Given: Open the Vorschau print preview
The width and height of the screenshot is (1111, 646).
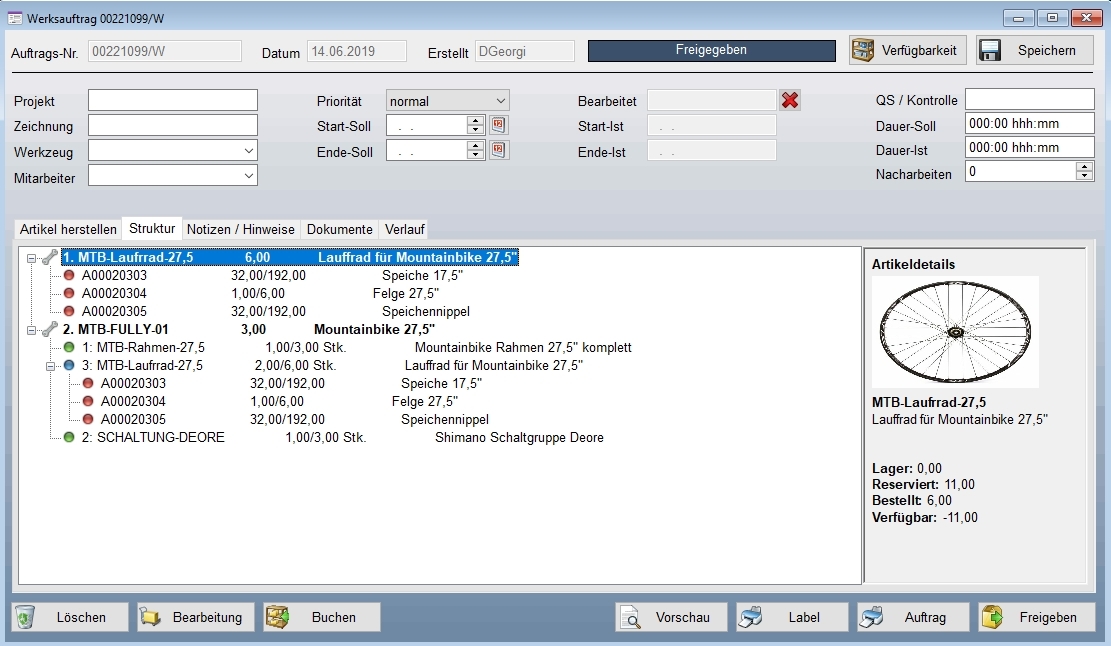Looking at the screenshot, I should pyautogui.click(x=672, y=617).
